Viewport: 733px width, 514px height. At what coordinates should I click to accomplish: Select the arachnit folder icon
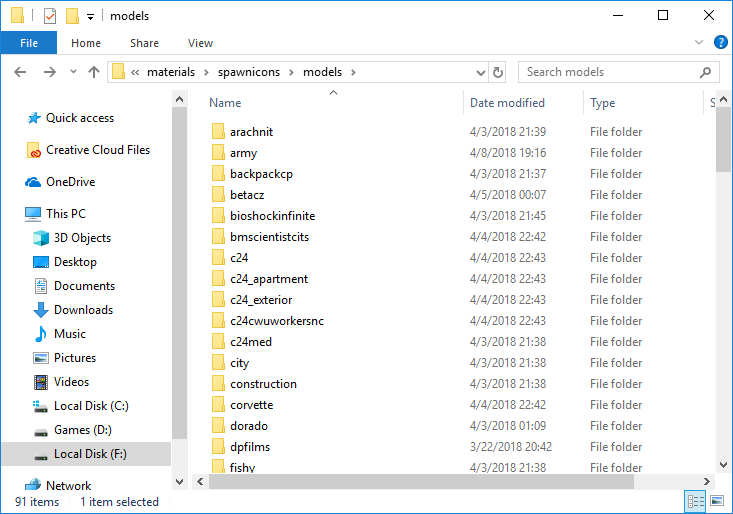pyautogui.click(x=218, y=131)
